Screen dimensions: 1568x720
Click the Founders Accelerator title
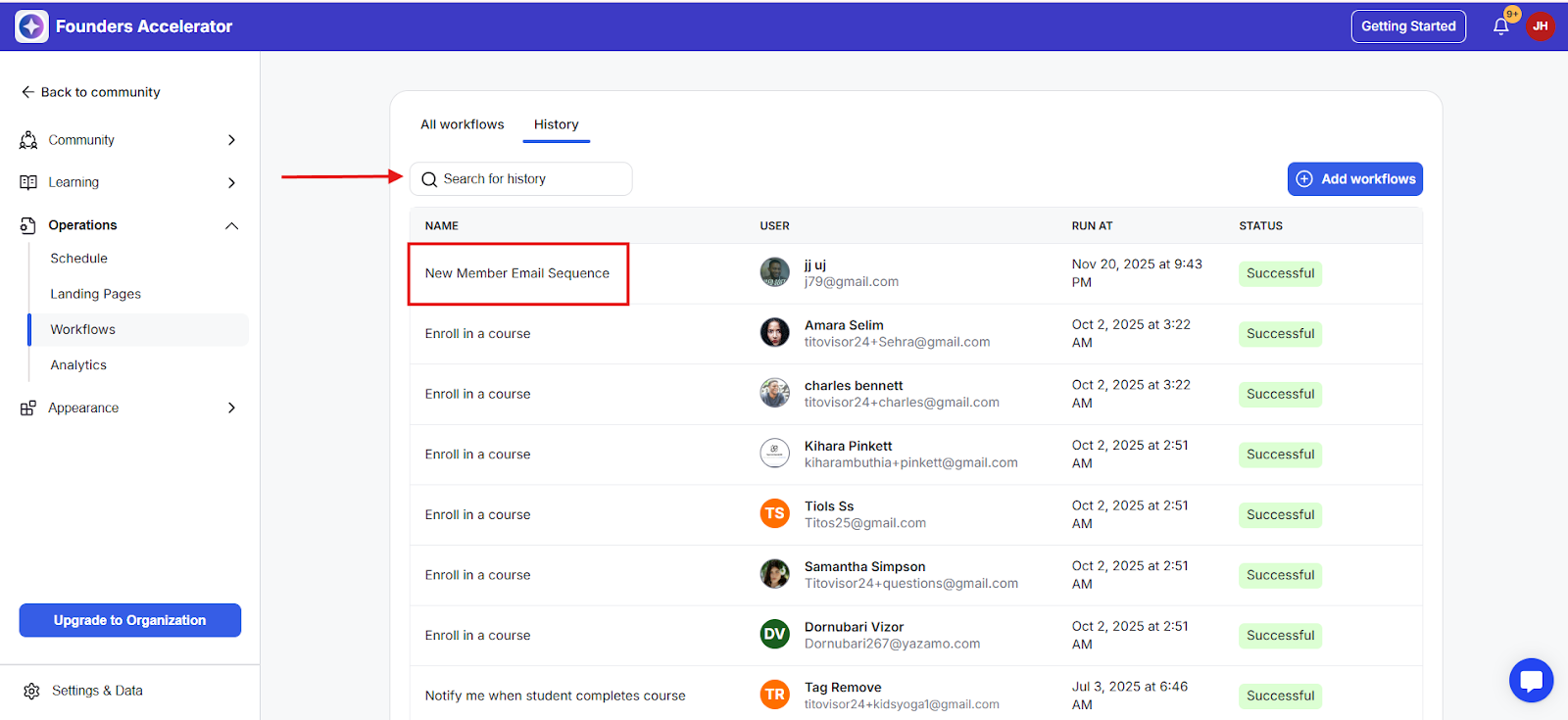pyautogui.click(x=144, y=26)
